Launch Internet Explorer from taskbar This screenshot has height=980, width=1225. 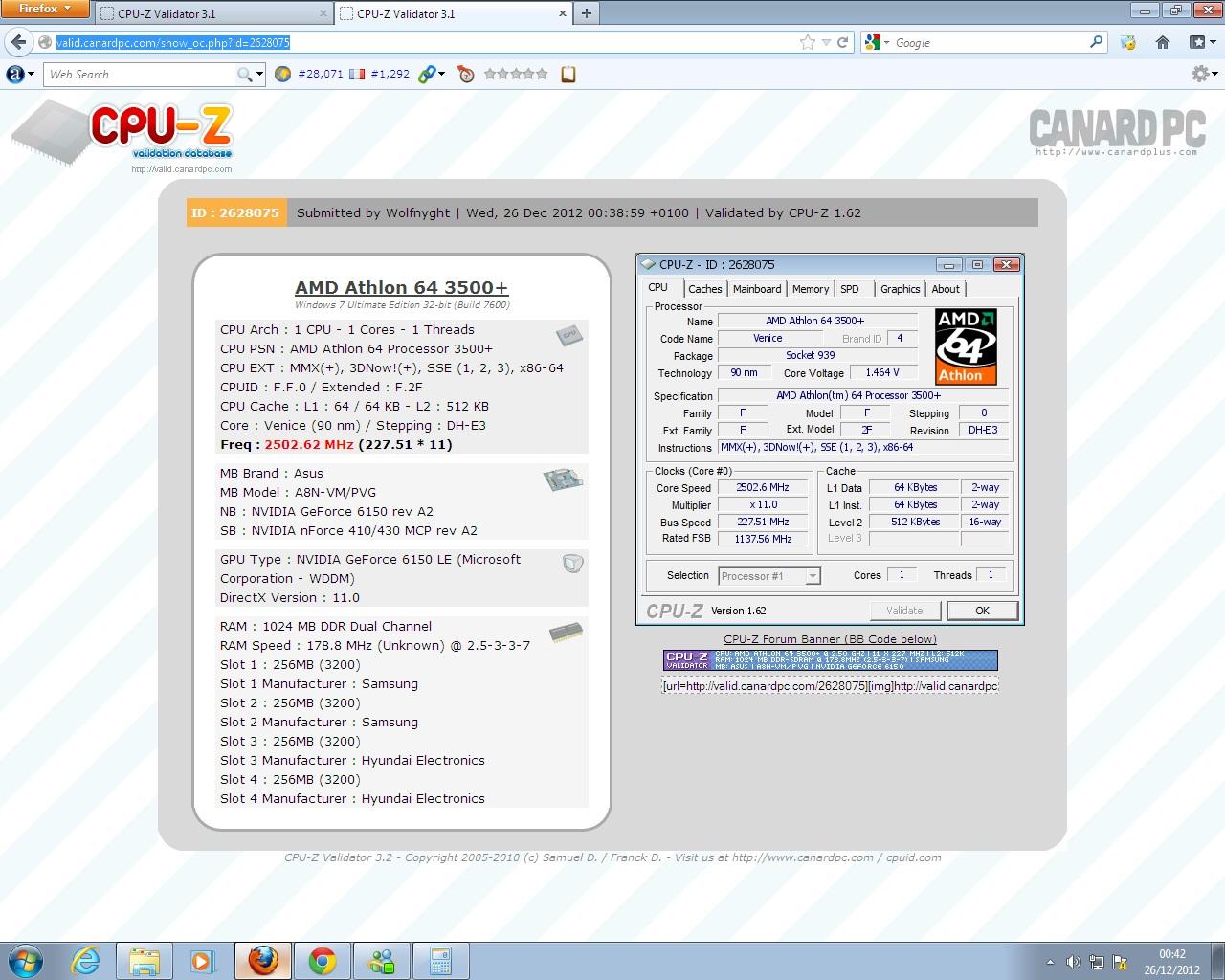click(x=85, y=960)
